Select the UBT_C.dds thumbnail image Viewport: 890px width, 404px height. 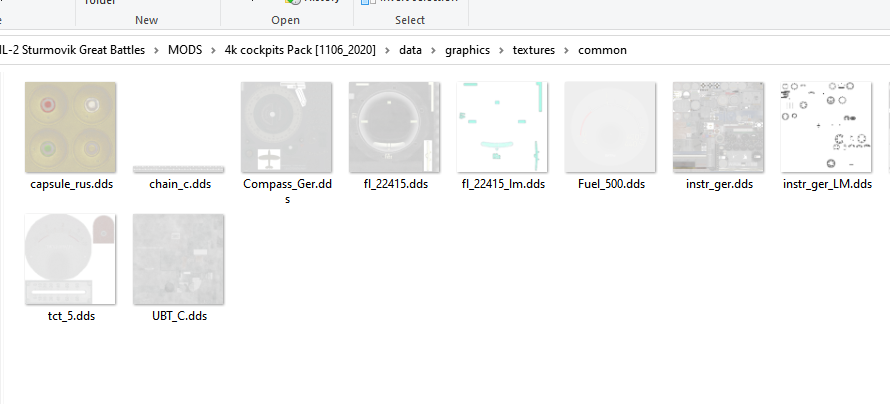point(178,259)
